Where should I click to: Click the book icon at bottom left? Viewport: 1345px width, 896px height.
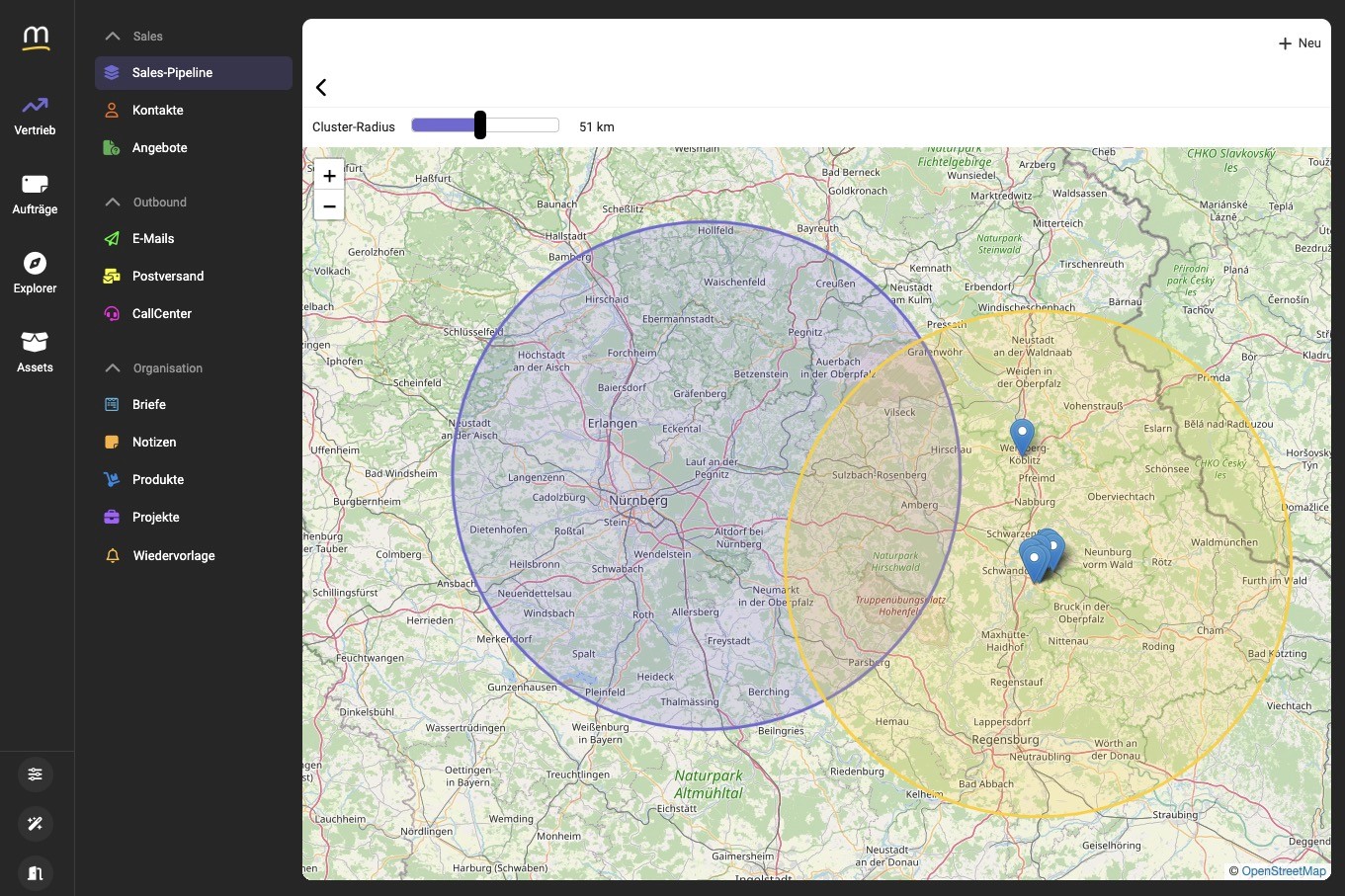coord(35,873)
